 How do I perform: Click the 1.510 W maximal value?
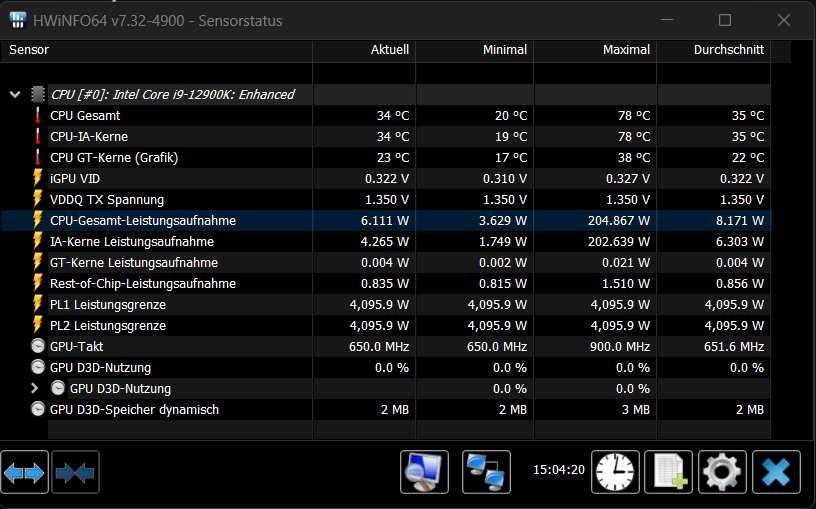tap(626, 284)
